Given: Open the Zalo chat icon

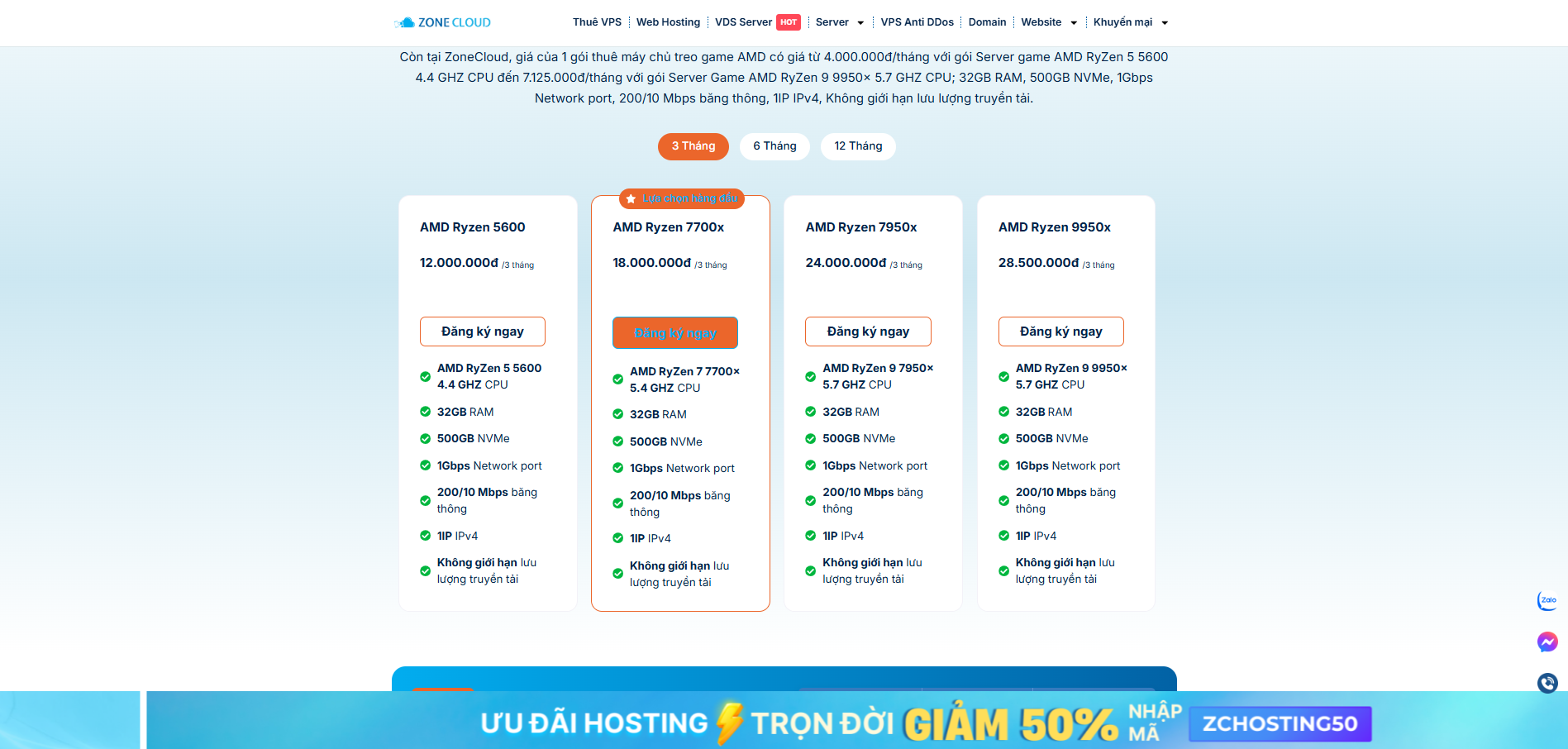Looking at the screenshot, I should coord(1547,601).
